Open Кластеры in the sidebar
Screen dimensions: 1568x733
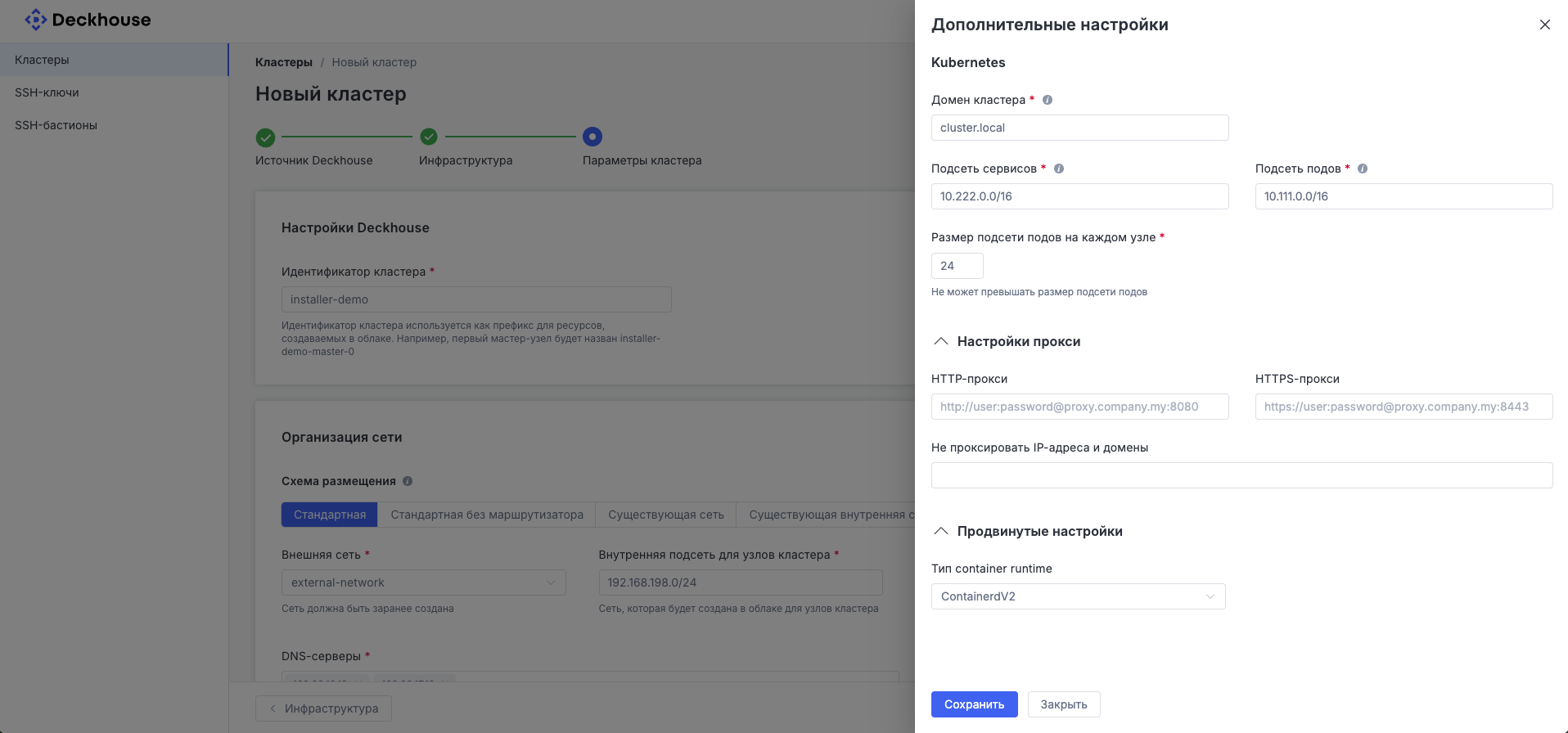[x=114, y=60]
